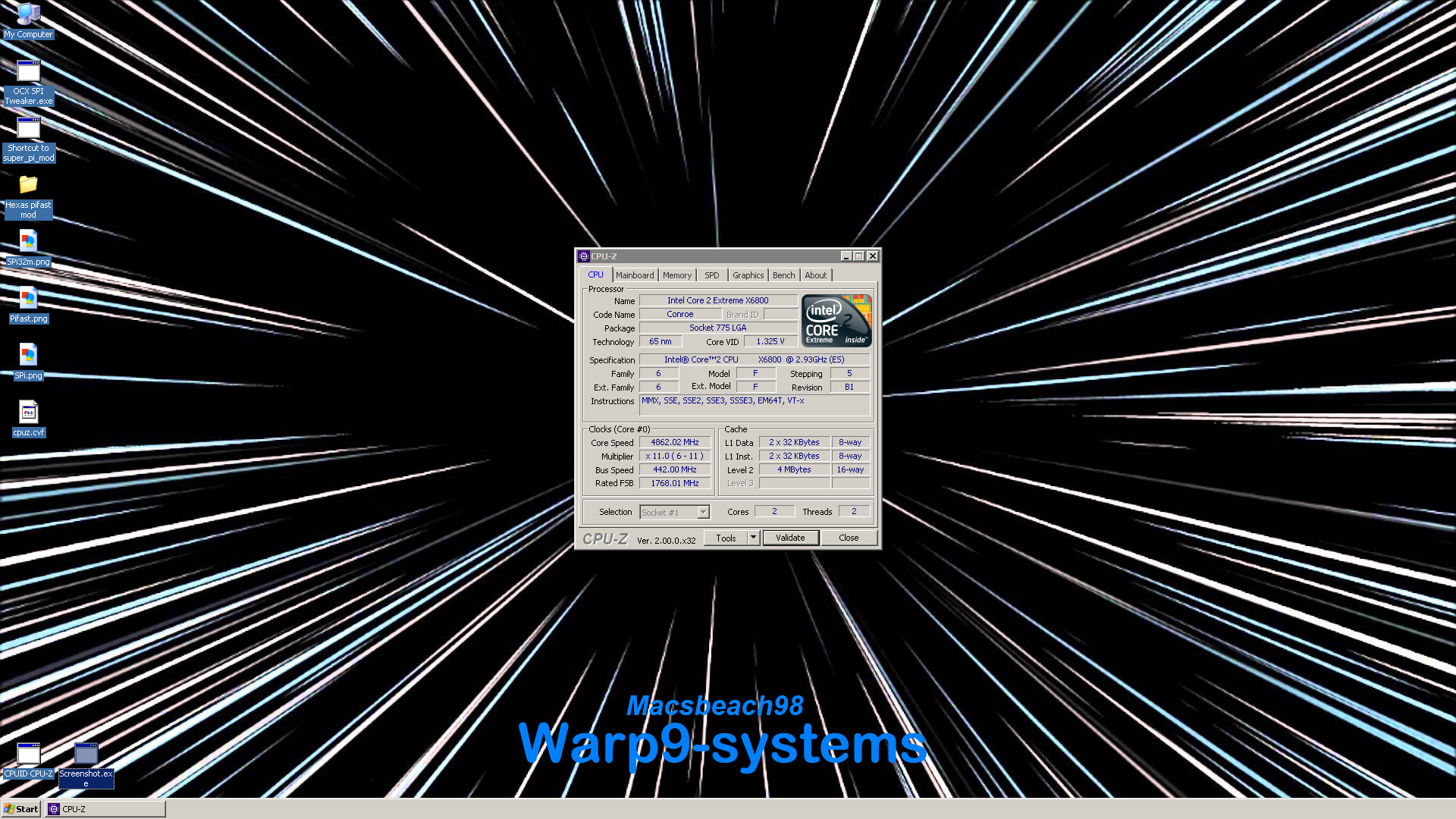Click the processor Name field value
This screenshot has height=819, width=1456.
pyautogui.click(x=718, y=300)
